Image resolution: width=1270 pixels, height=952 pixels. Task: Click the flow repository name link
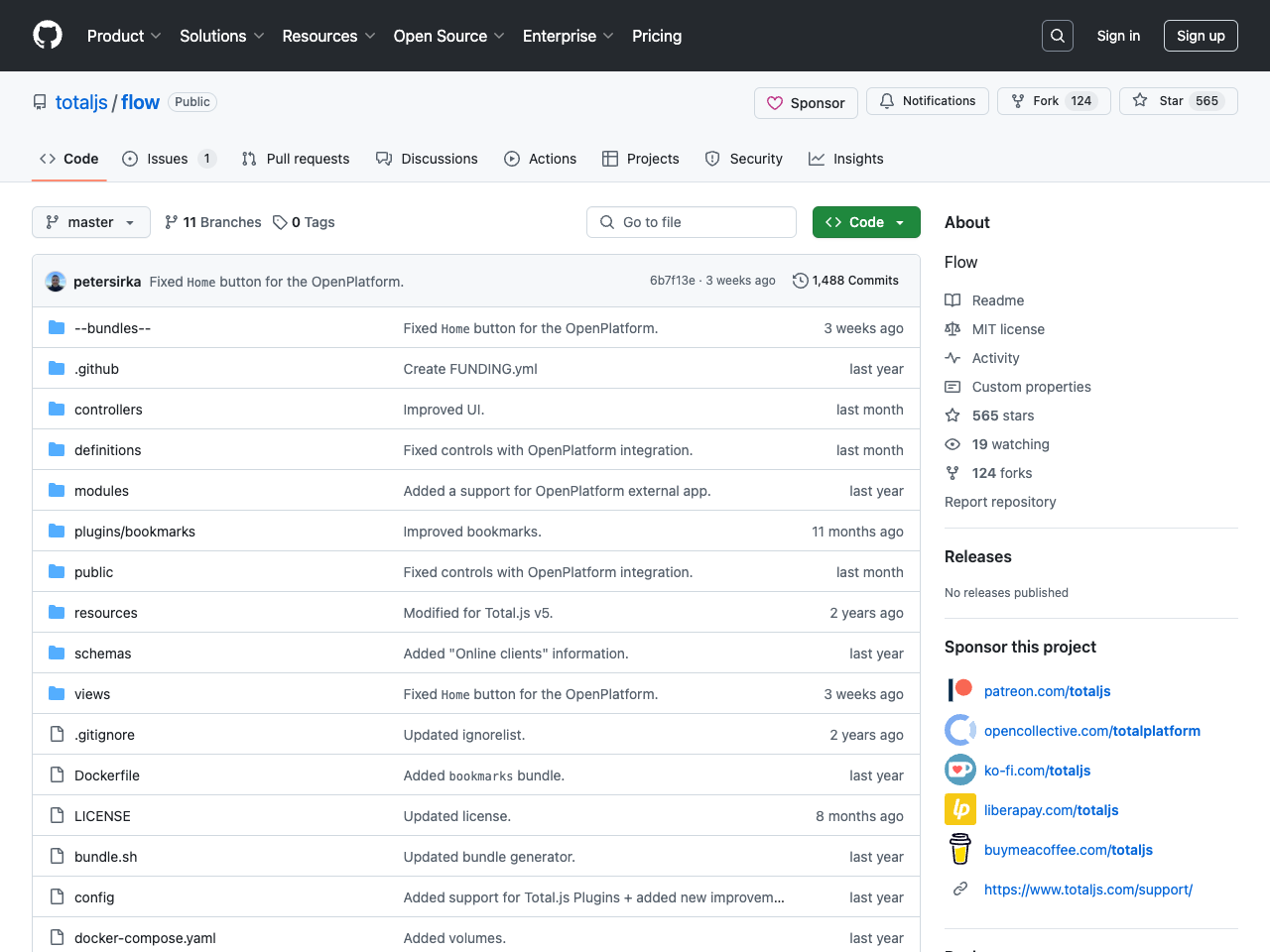140,102
